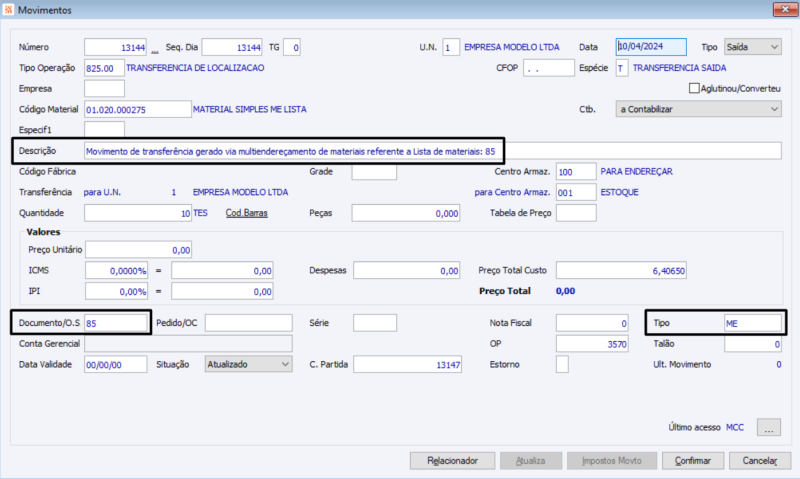Click the OP field 3570
The height and width of the screenshot is (479, 800).
pyautogui.click(x=592, y=344)
